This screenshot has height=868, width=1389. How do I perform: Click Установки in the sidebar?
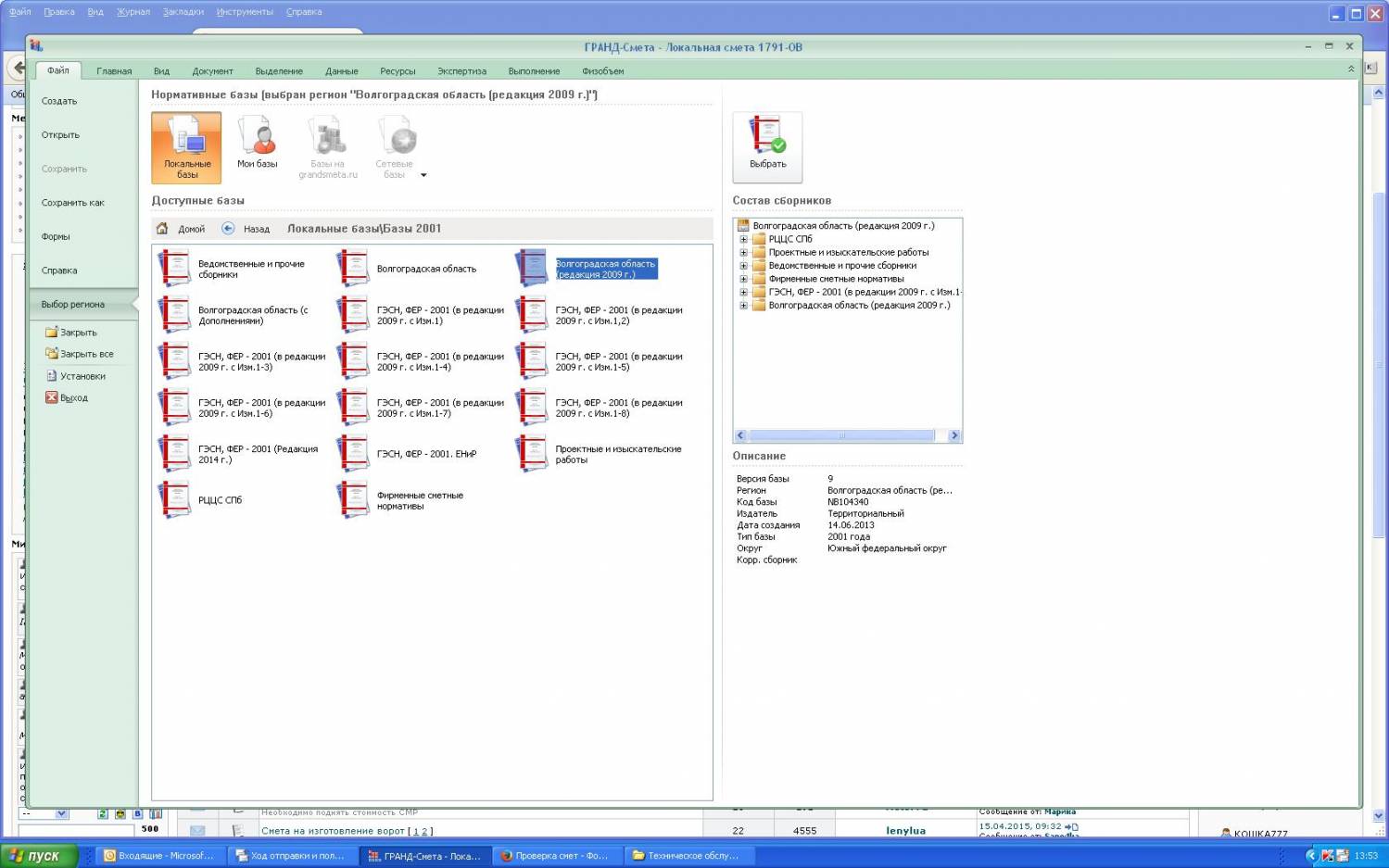(x=82, y=376)
